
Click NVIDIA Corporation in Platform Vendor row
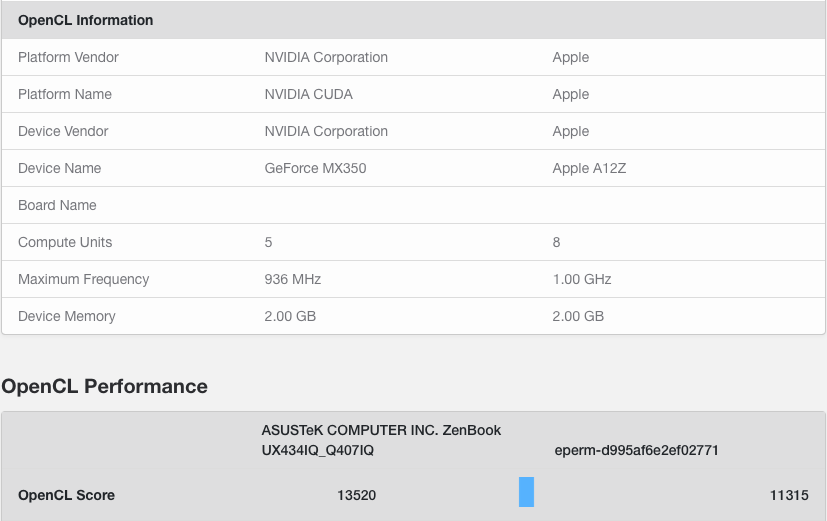(326, 57)
